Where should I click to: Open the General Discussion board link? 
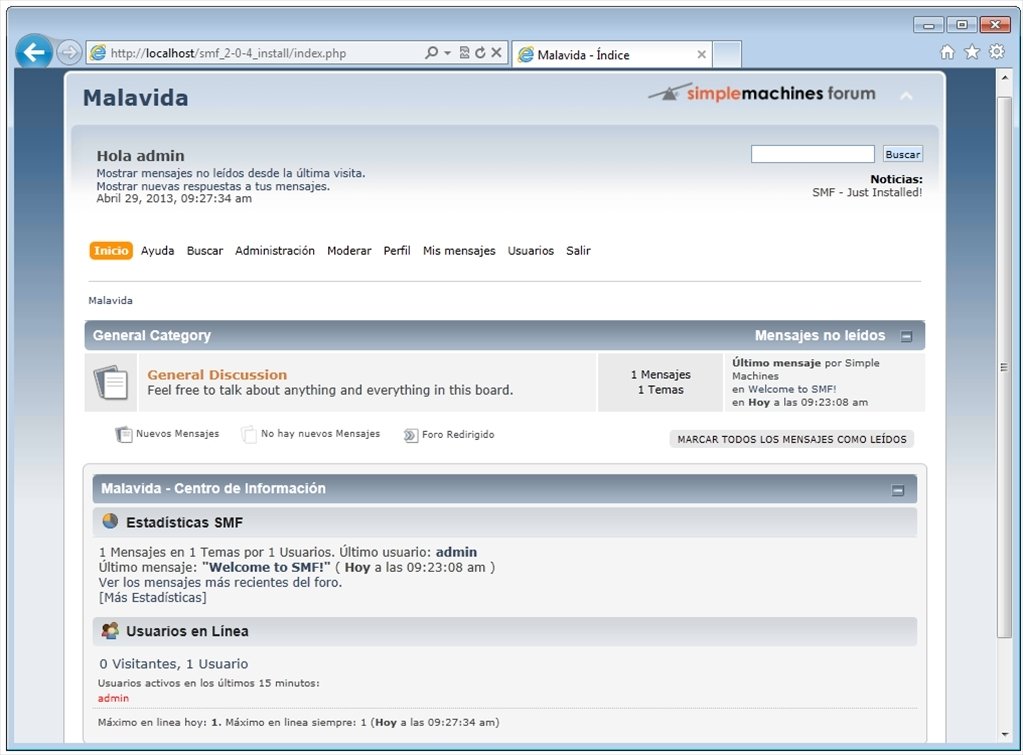(x=217, y=375)
